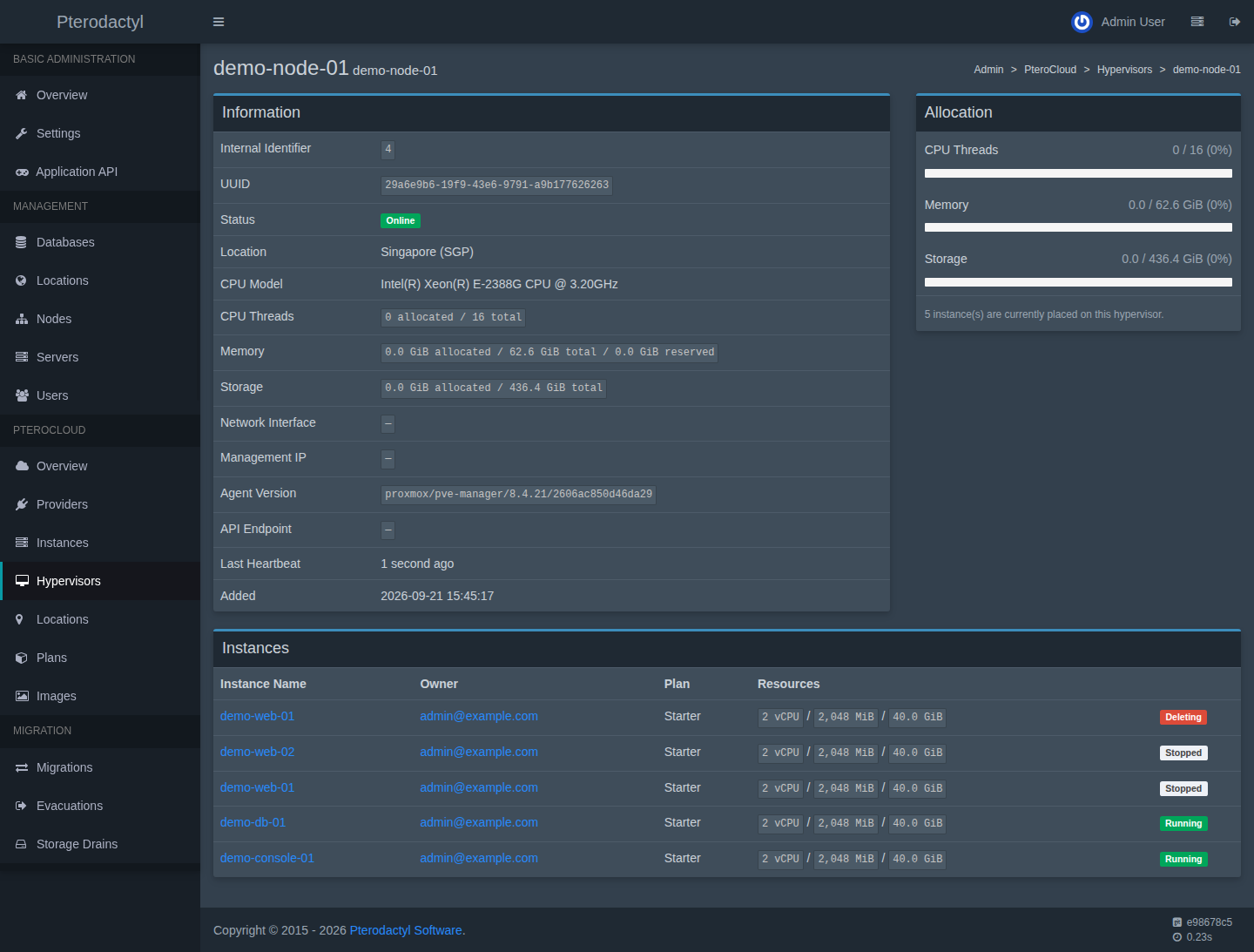Click the sign-out icon in top bar
1254x952 pixels.
click(1235, 22)
